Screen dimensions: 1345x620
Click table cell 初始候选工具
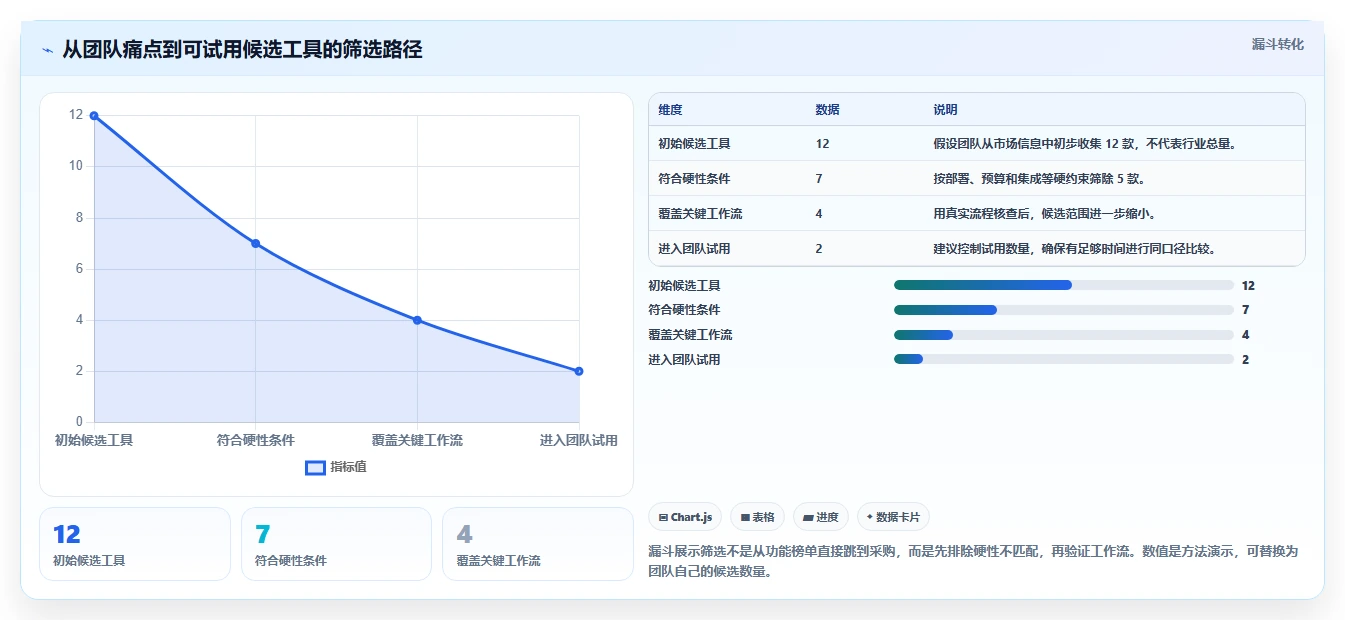tap(694, 144)
